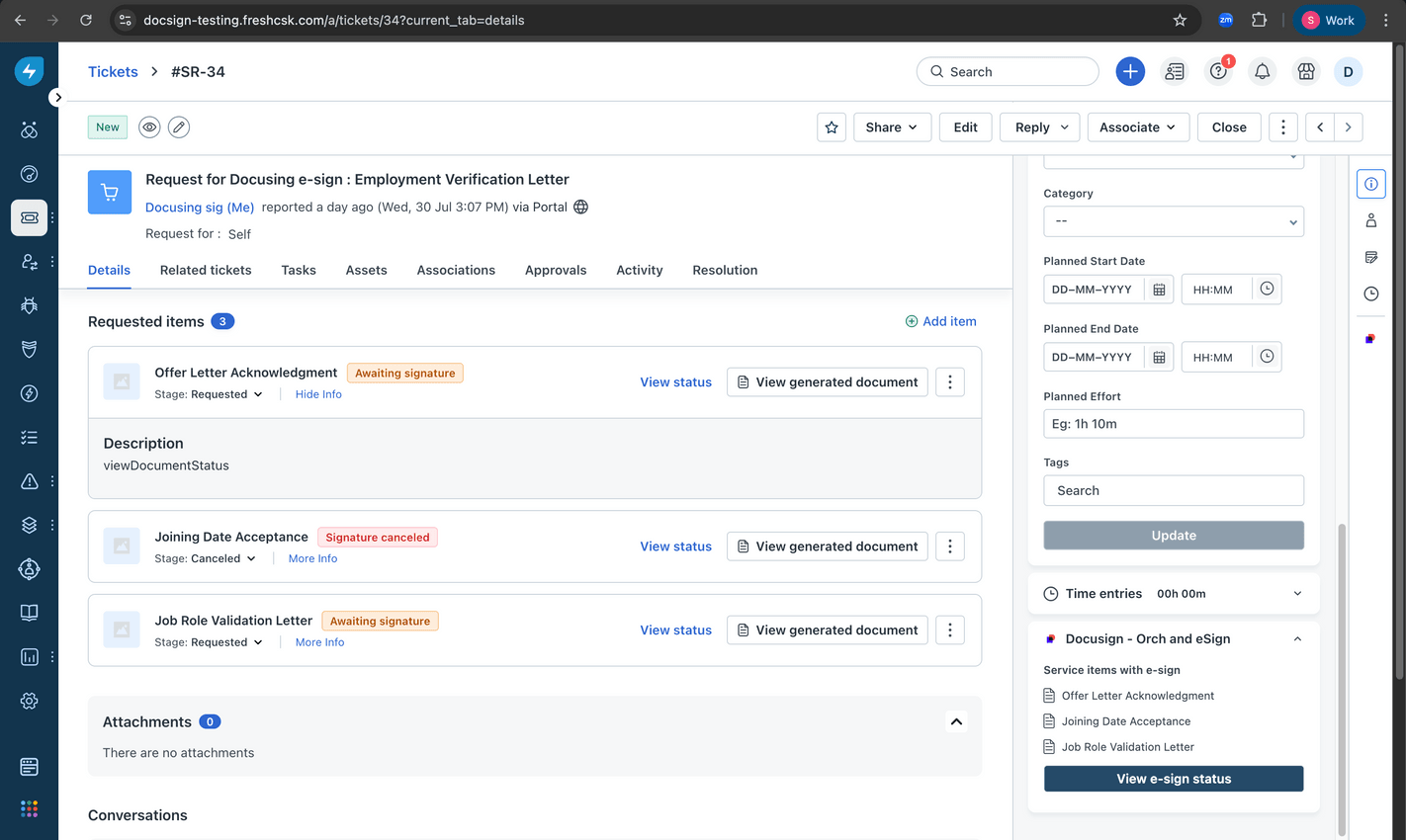Switch to the Resolution tab

click(x=725, y=270)
